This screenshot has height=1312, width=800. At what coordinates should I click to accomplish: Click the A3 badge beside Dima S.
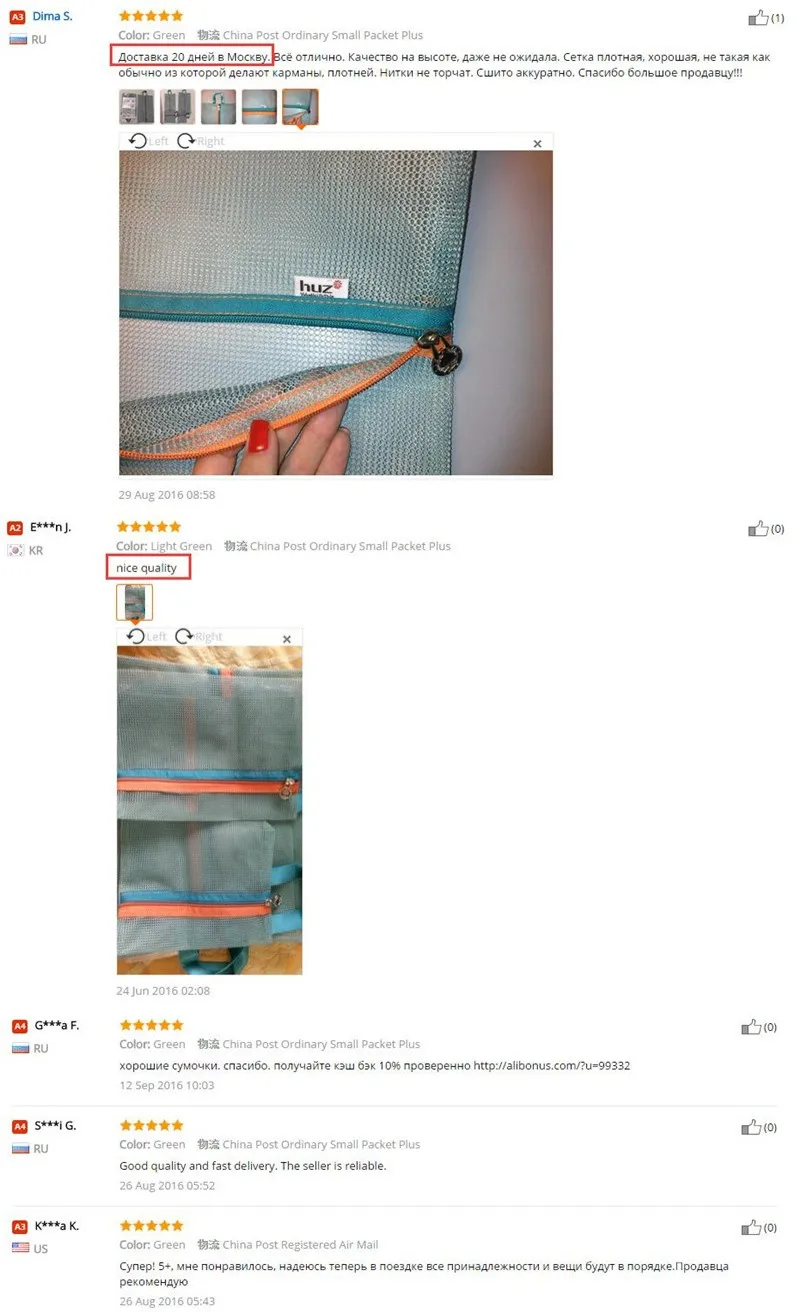coord(18,17)
